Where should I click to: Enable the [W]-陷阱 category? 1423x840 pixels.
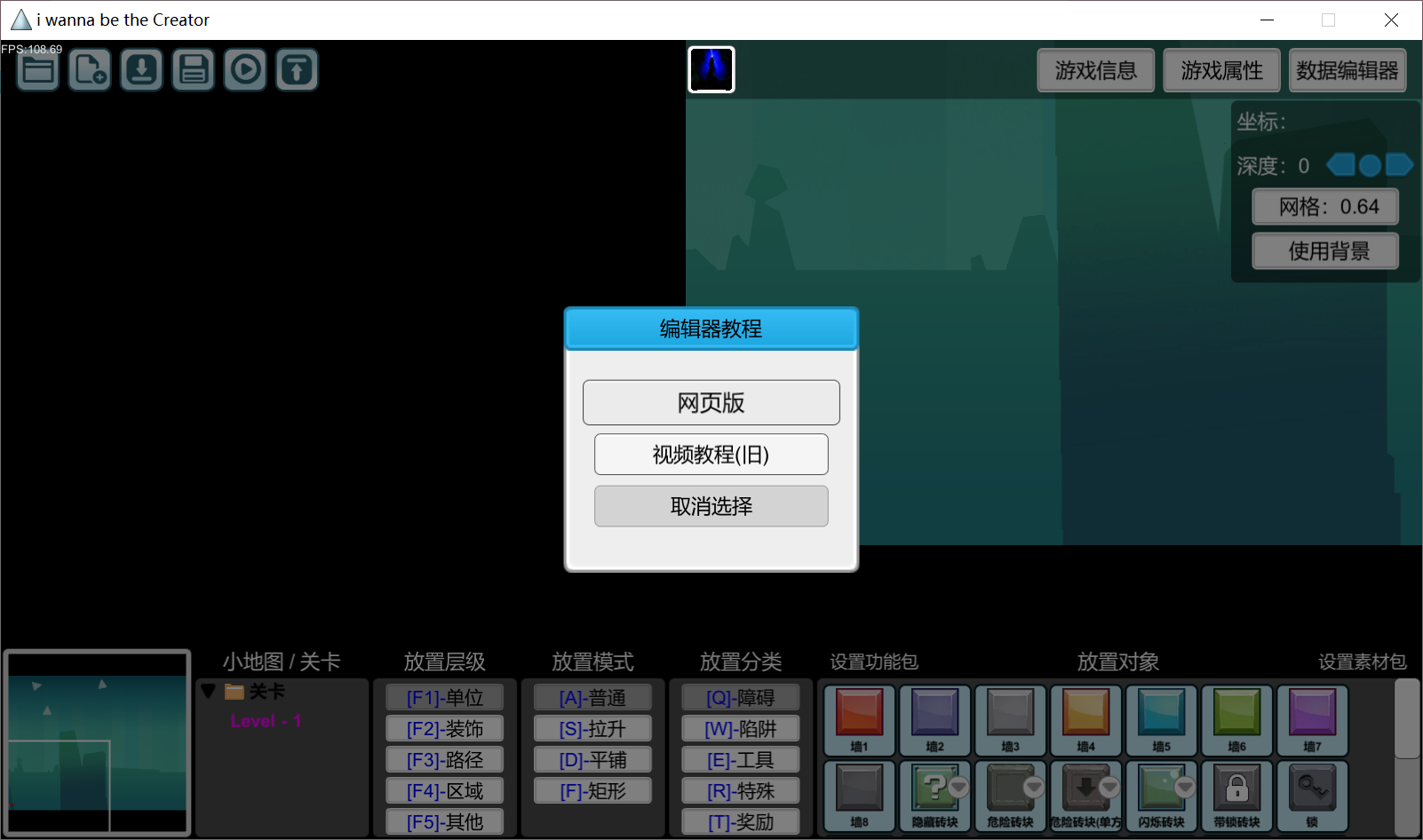coord(741,729)
